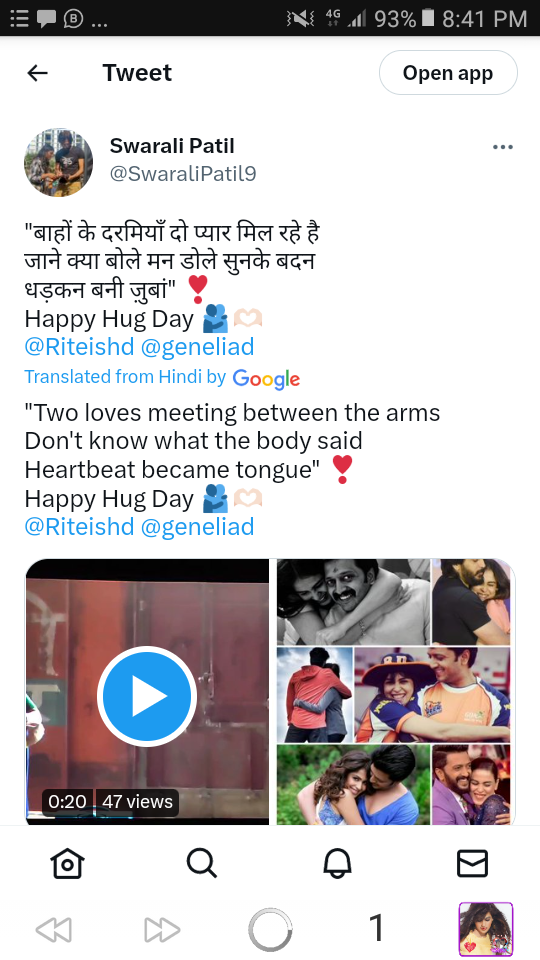Image resolution: width=540 pixels, height=960 pixels.
Task: Open the browser tab counter showing 1
Action: click(377, 928)
